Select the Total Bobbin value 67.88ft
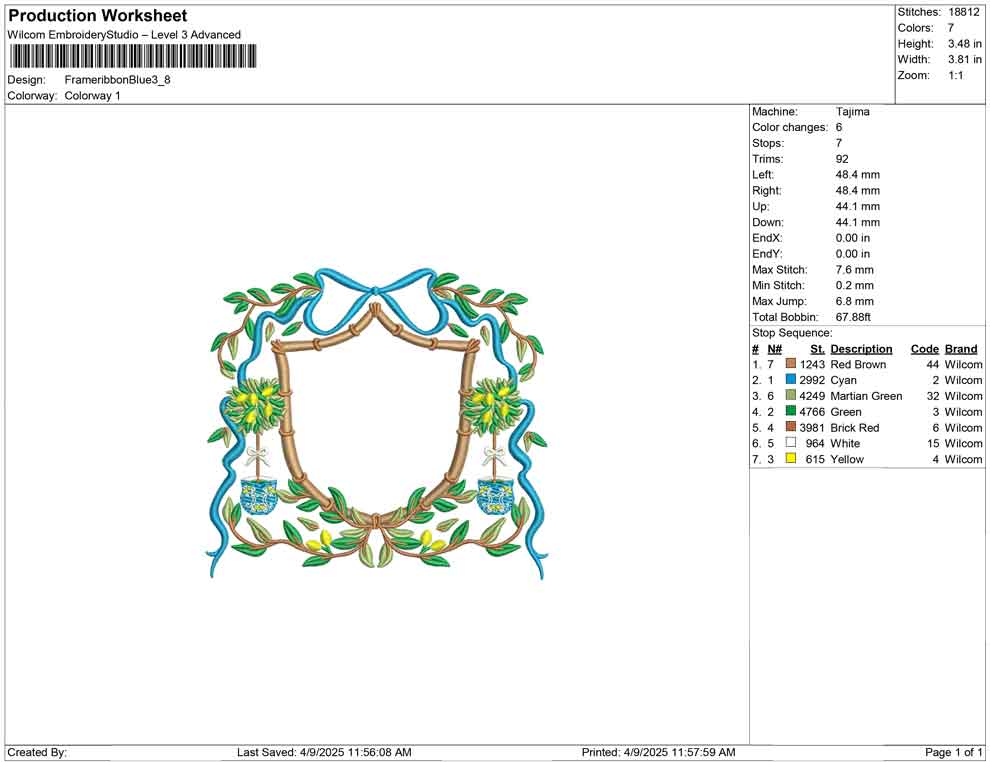The image size is (990, 762). [853, 317]
